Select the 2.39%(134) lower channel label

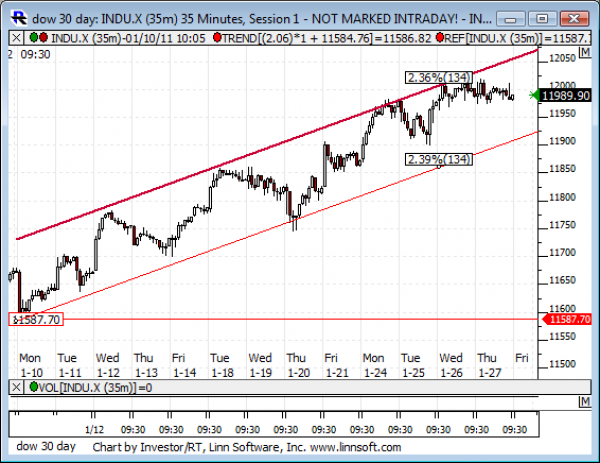click(439, 159)
